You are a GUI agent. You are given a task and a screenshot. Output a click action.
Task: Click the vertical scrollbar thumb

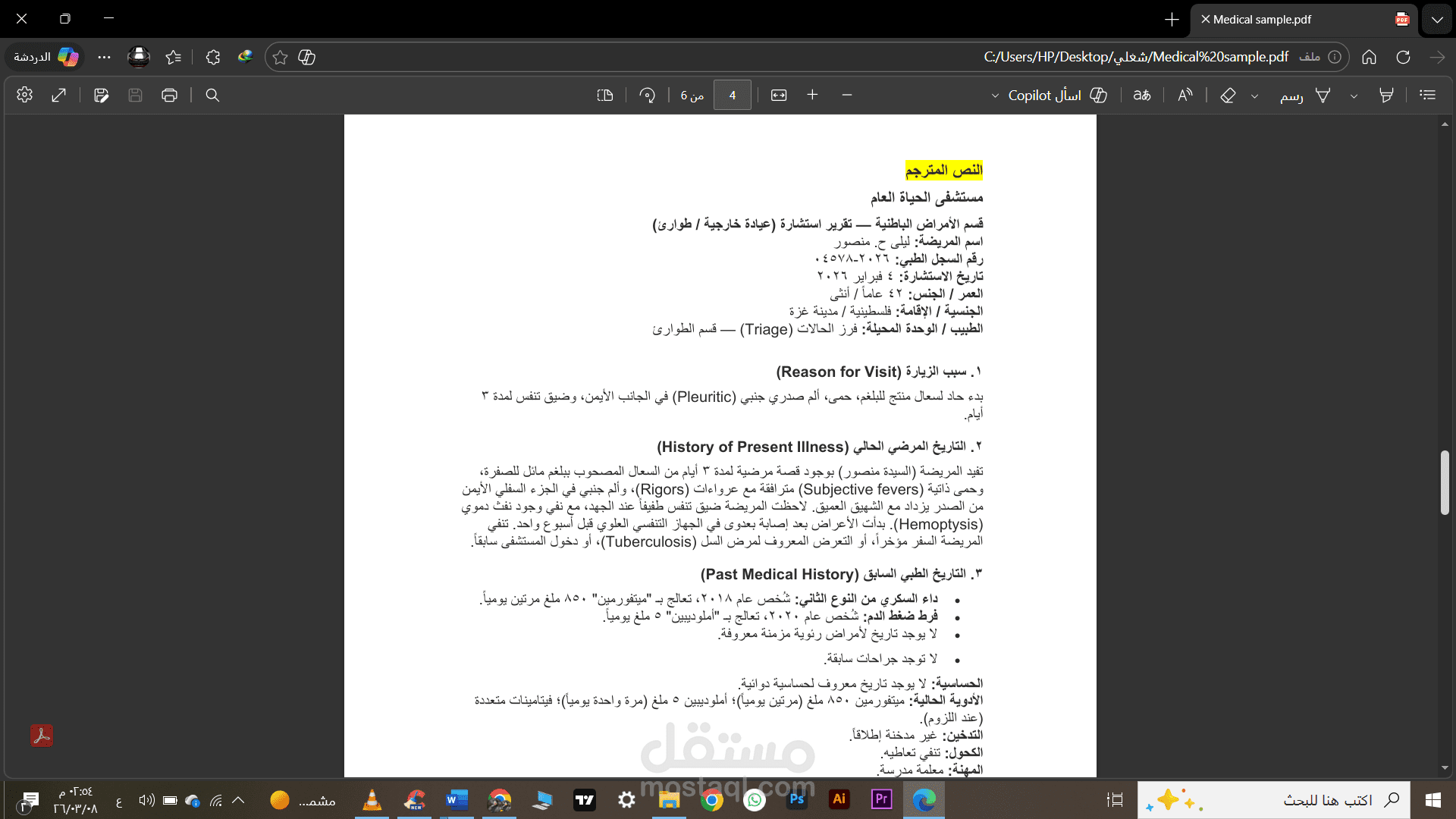coord(1444,482)
